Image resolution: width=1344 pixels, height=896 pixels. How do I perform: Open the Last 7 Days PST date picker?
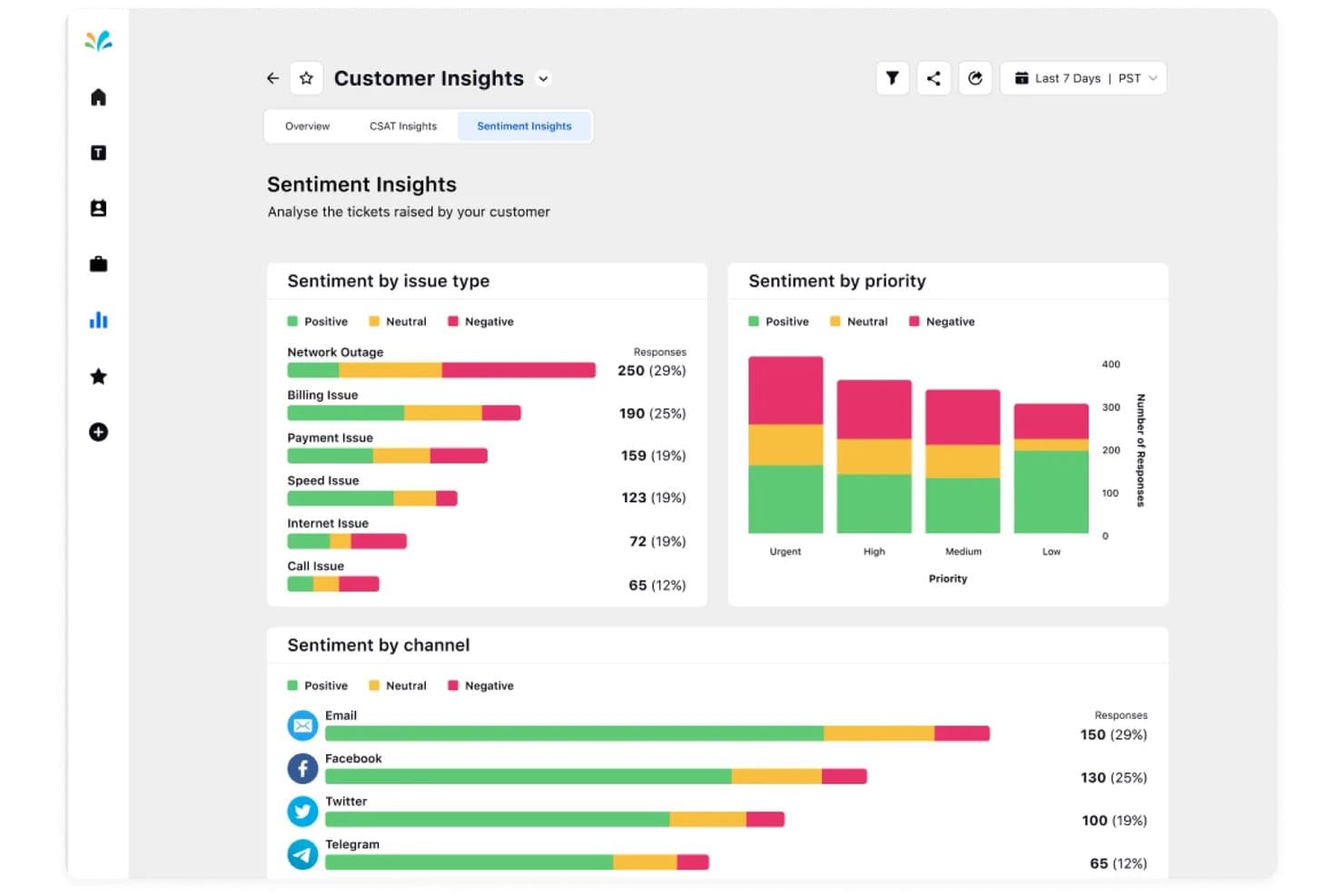1083,78
